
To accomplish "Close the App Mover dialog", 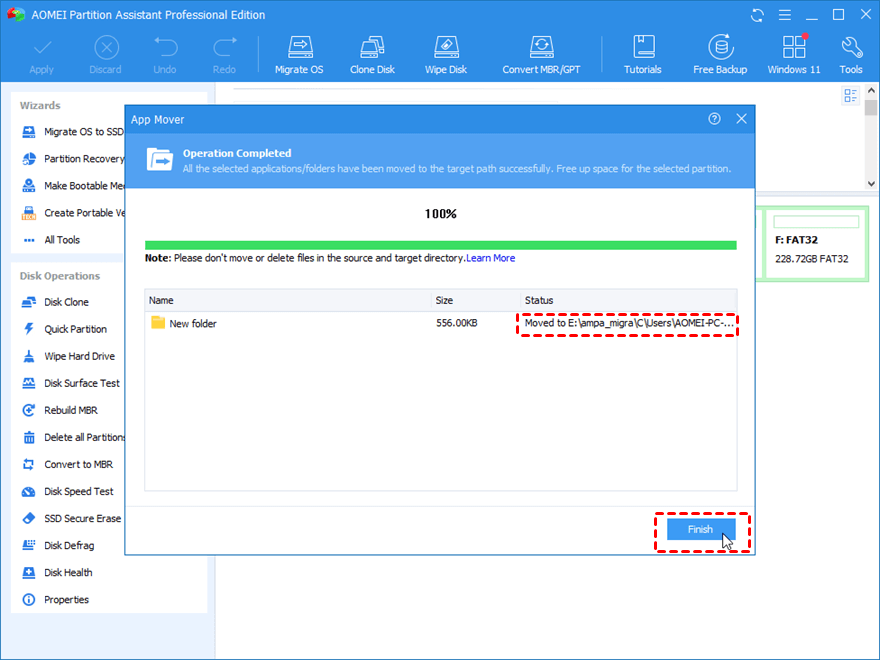I will point(741,119).
